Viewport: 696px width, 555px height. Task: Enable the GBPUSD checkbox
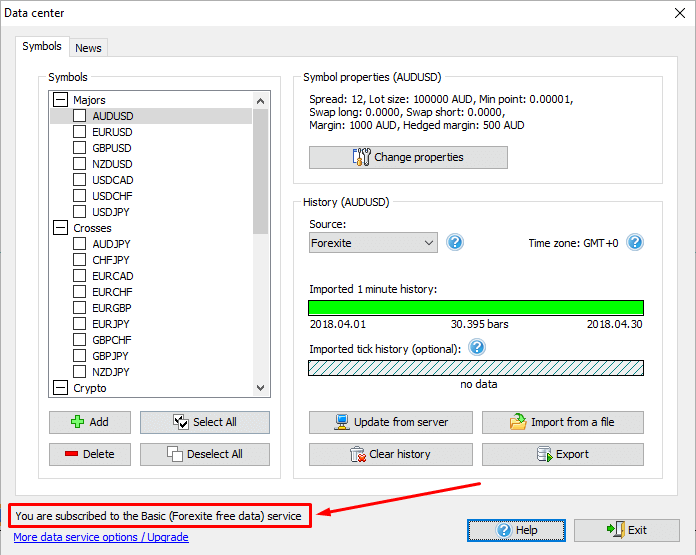click(x=80, y=148)
